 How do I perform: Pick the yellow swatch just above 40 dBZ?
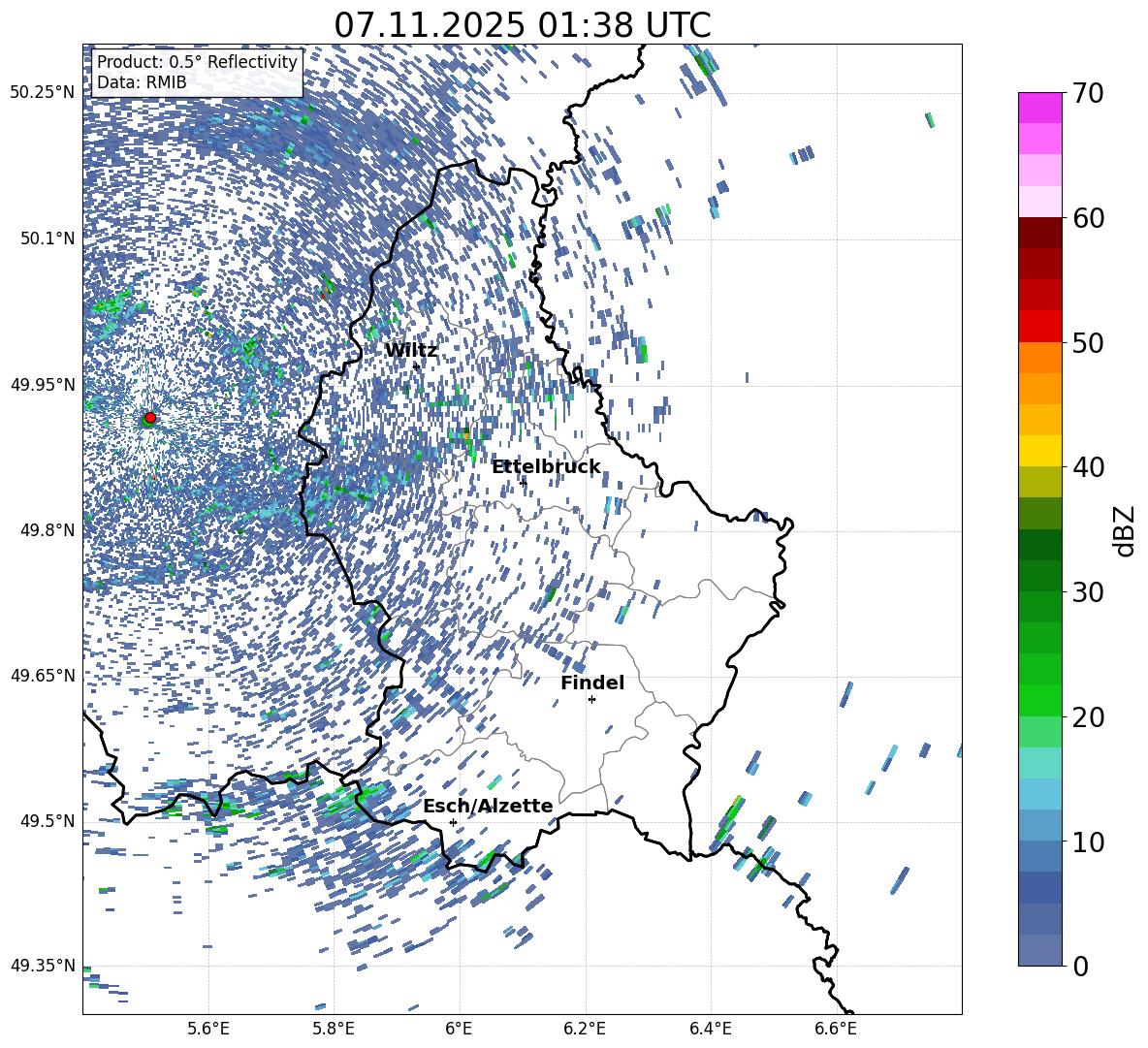click(1039, 450)
